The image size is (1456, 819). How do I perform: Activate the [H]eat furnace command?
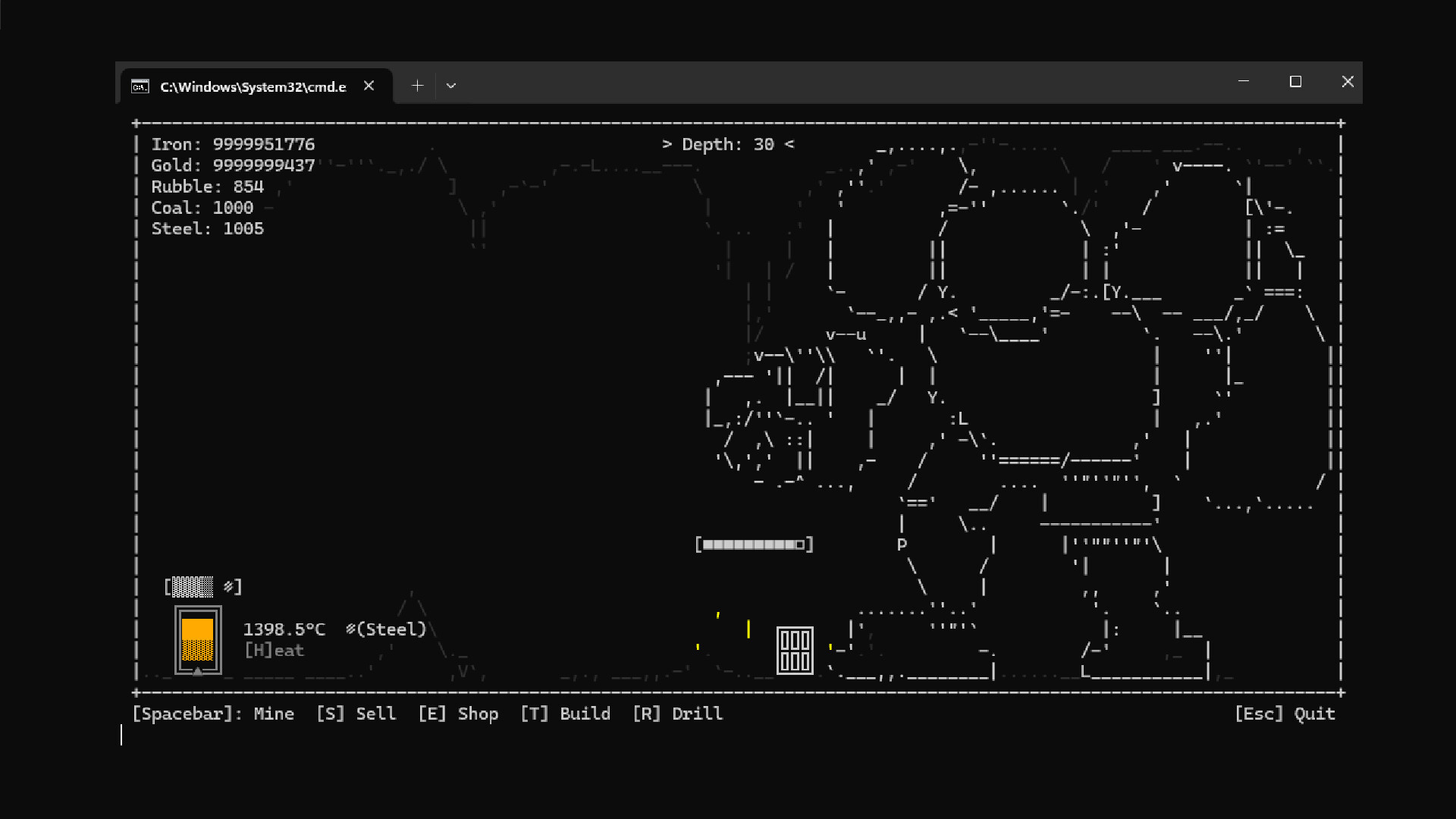(x=273, y=650)
